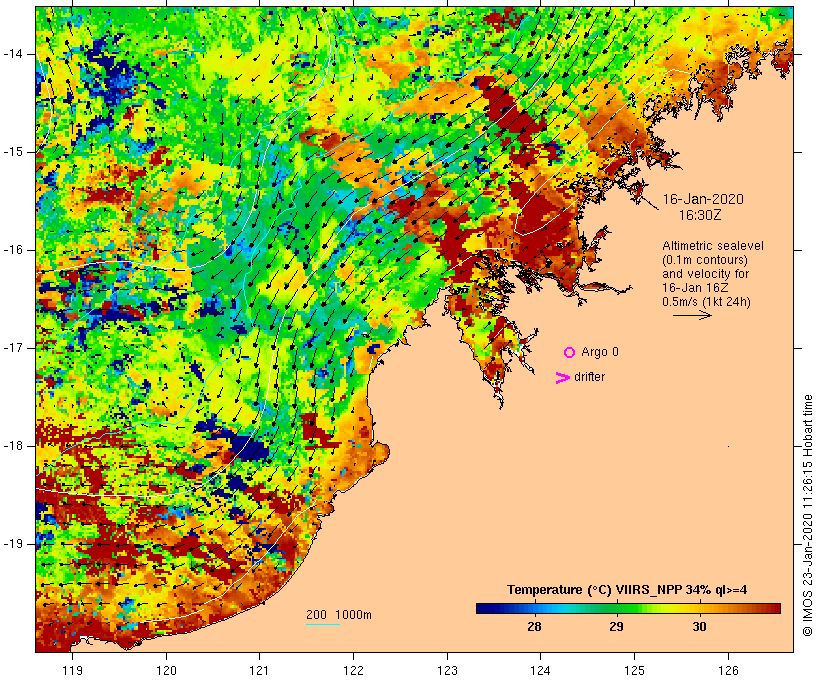Click the '29' color bar tick label
Image resolution: width=820 pixels, height=680 pixels.
point(616,627)
